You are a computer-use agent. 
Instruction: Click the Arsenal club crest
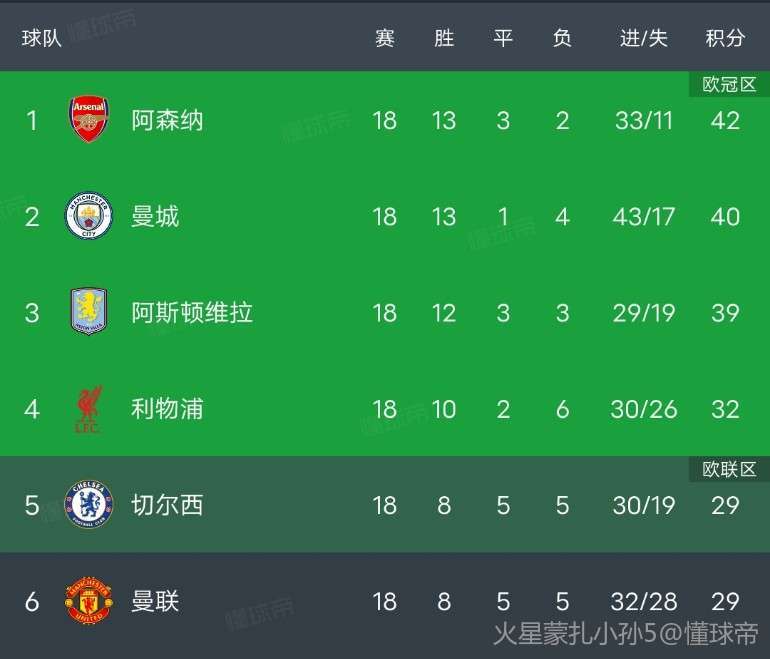pyautogui.click(x=89, y=120)
